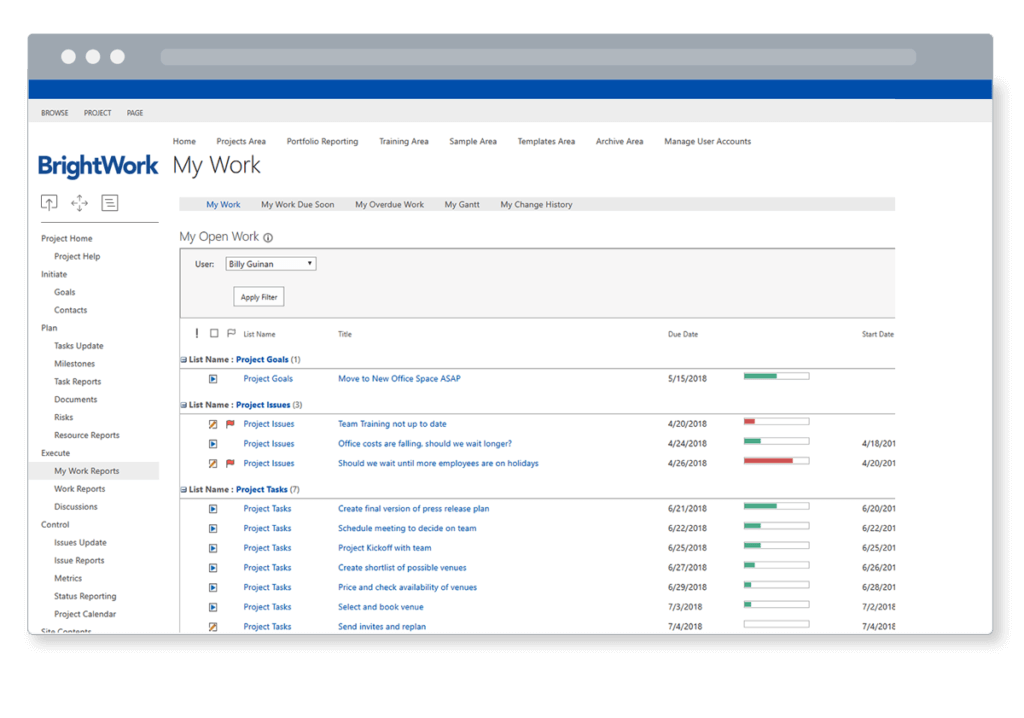The height and width of the screenshot is (718, 1024).
Task: Click the exclamation column header icon
Action: (x=196, y=333)
